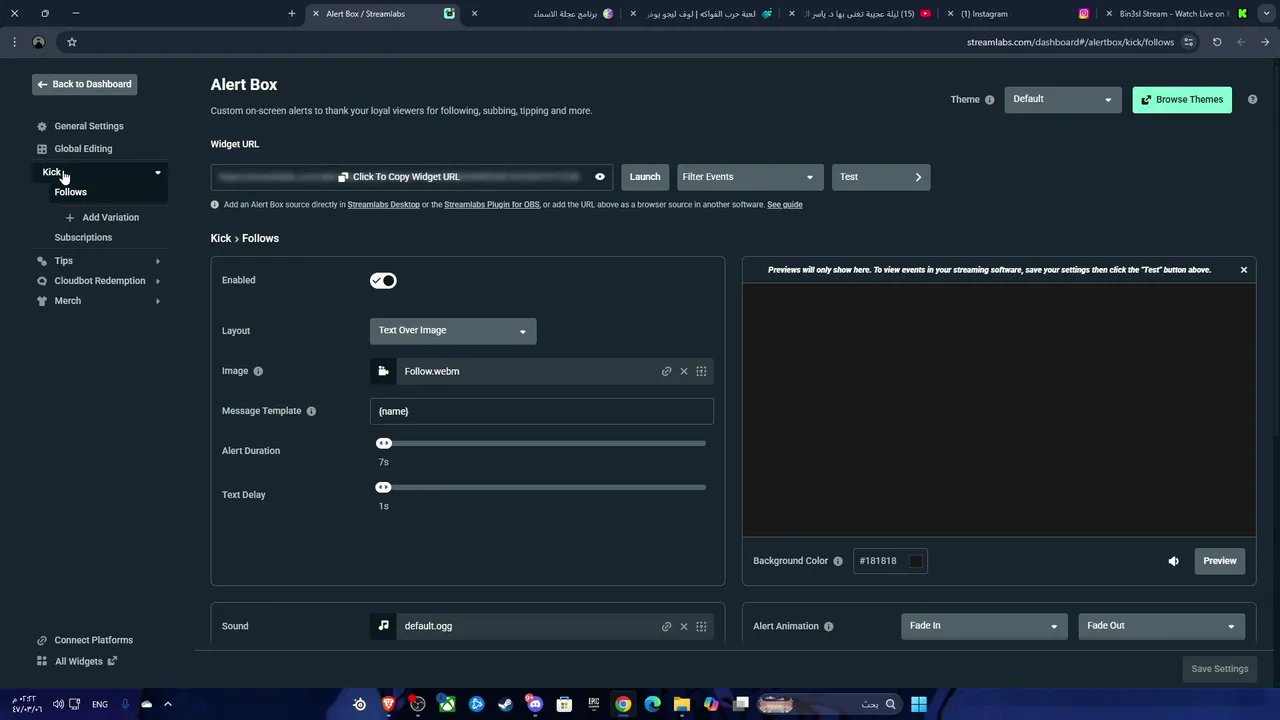Open Steam from the taskbar
The height and width of the screenshot is (720, 1280).
[x=506, y=704]
